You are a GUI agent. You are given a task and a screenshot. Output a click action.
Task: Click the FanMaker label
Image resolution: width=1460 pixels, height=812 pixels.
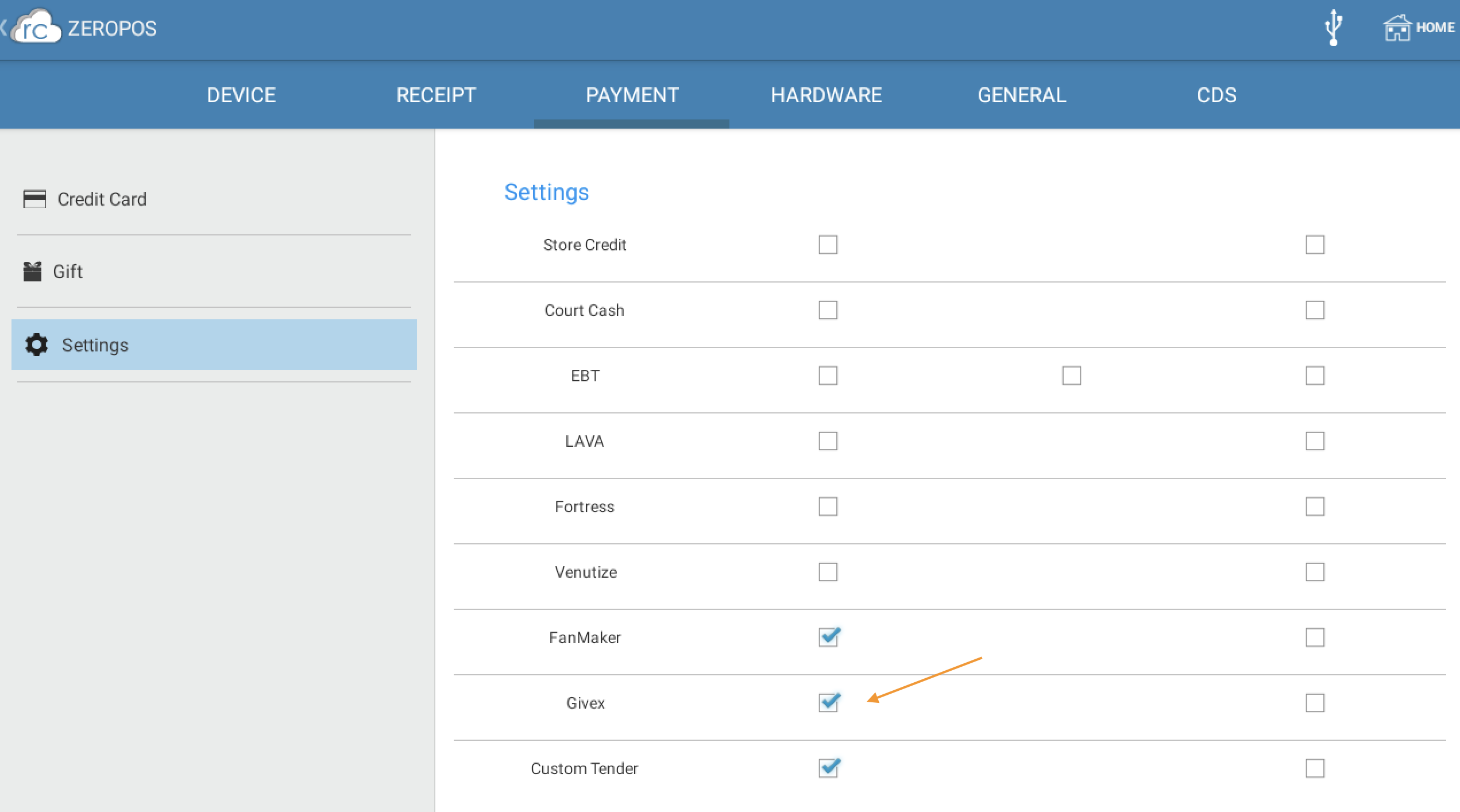(x=585, y=637)
